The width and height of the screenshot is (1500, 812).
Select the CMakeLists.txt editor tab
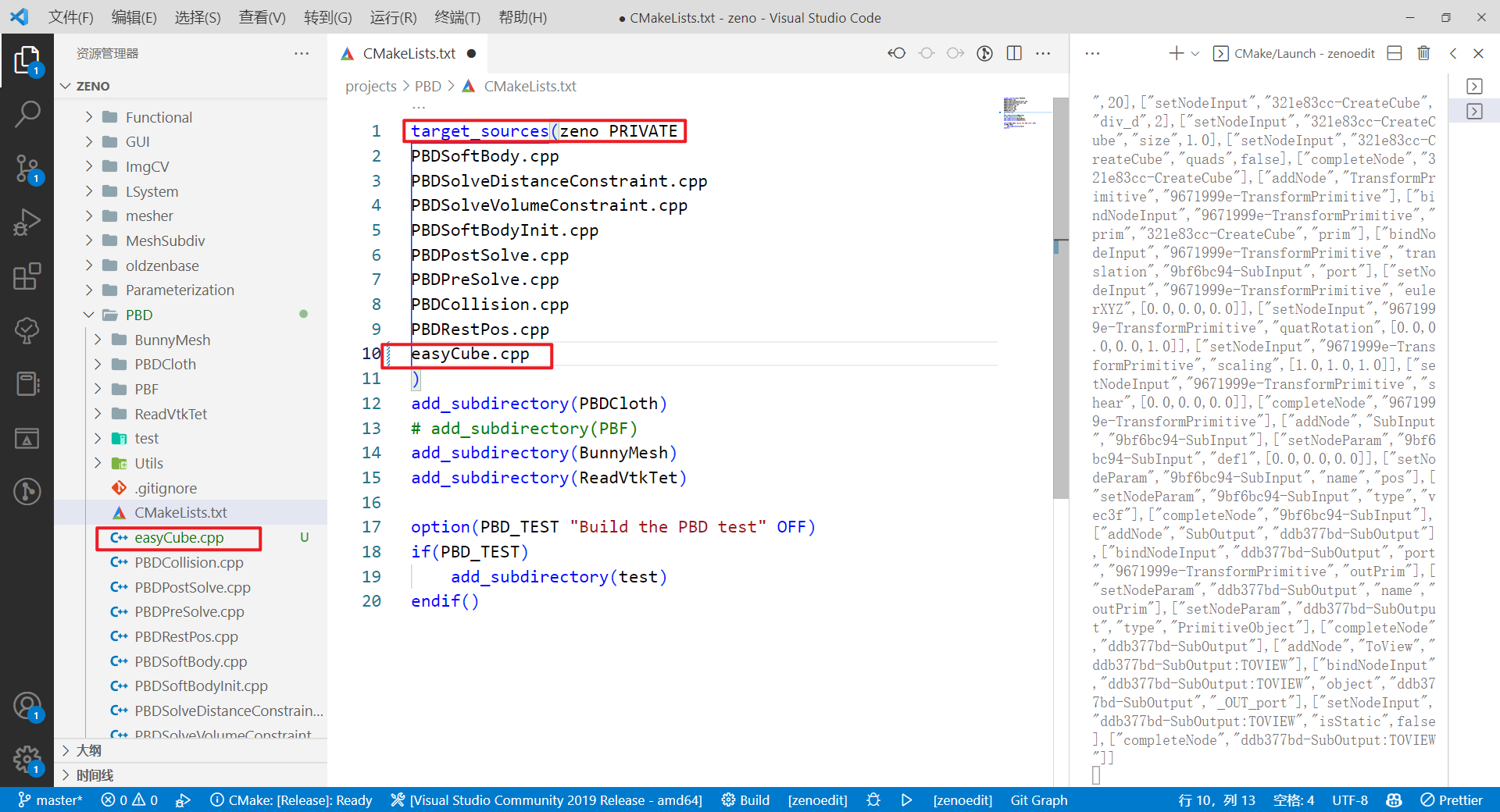[x=409, y=53]
